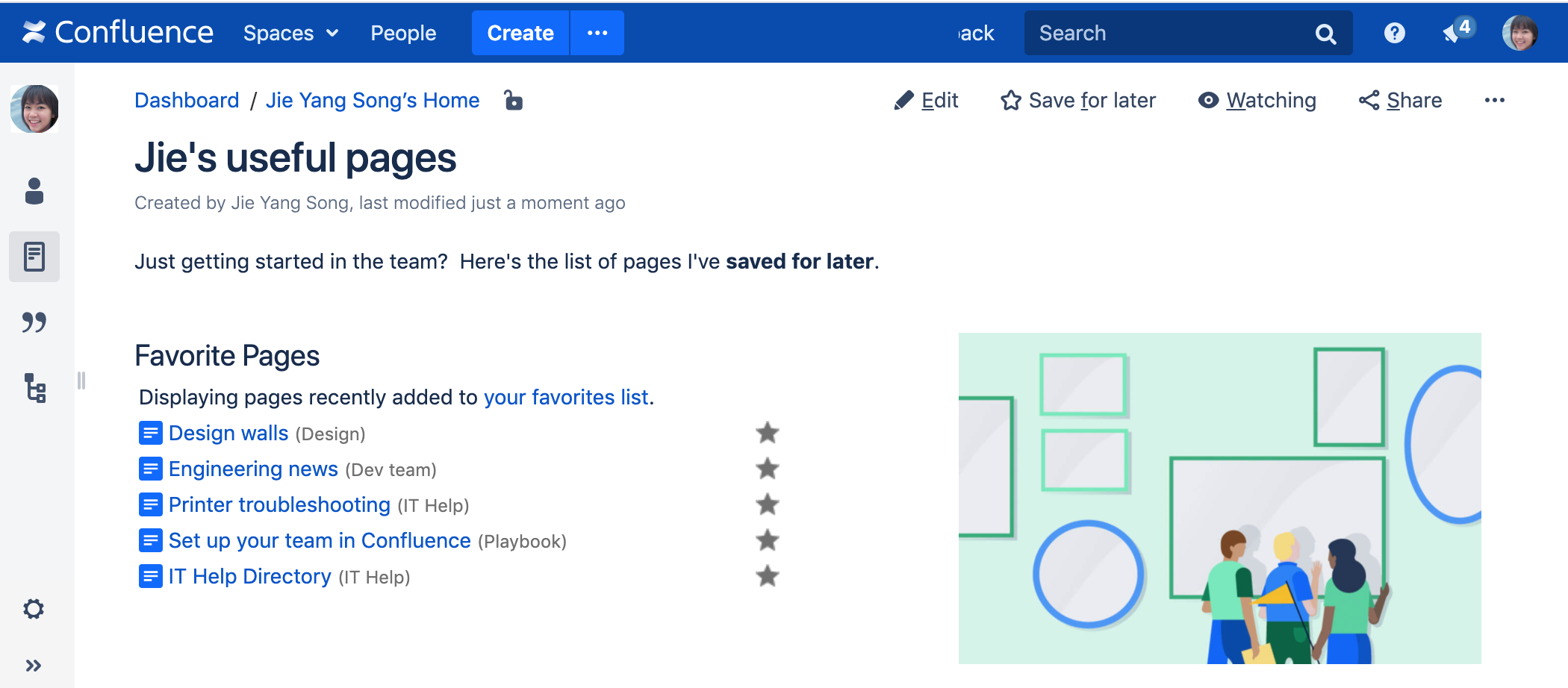Open the Pages icon in sidebar
Viewport: 1568px width, 688px height.
[34, 257]
